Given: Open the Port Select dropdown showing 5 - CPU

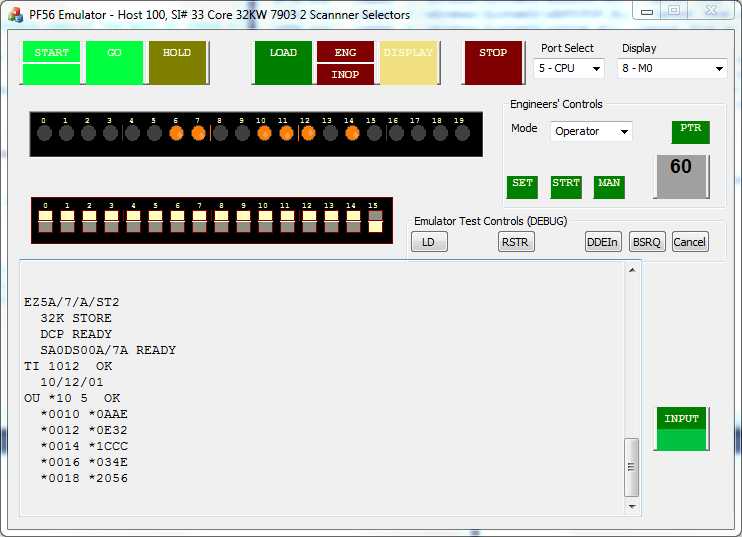Looking at the screenshot, I should tap(569, 69).
